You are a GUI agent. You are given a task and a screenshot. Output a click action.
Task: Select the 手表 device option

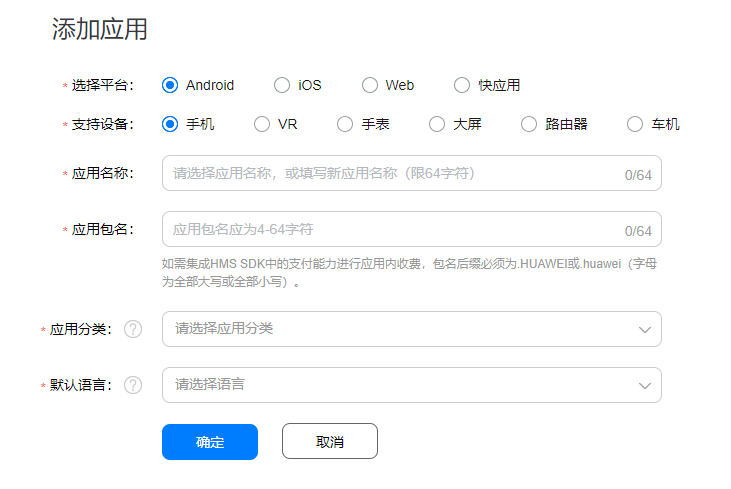tap(345, 124)
